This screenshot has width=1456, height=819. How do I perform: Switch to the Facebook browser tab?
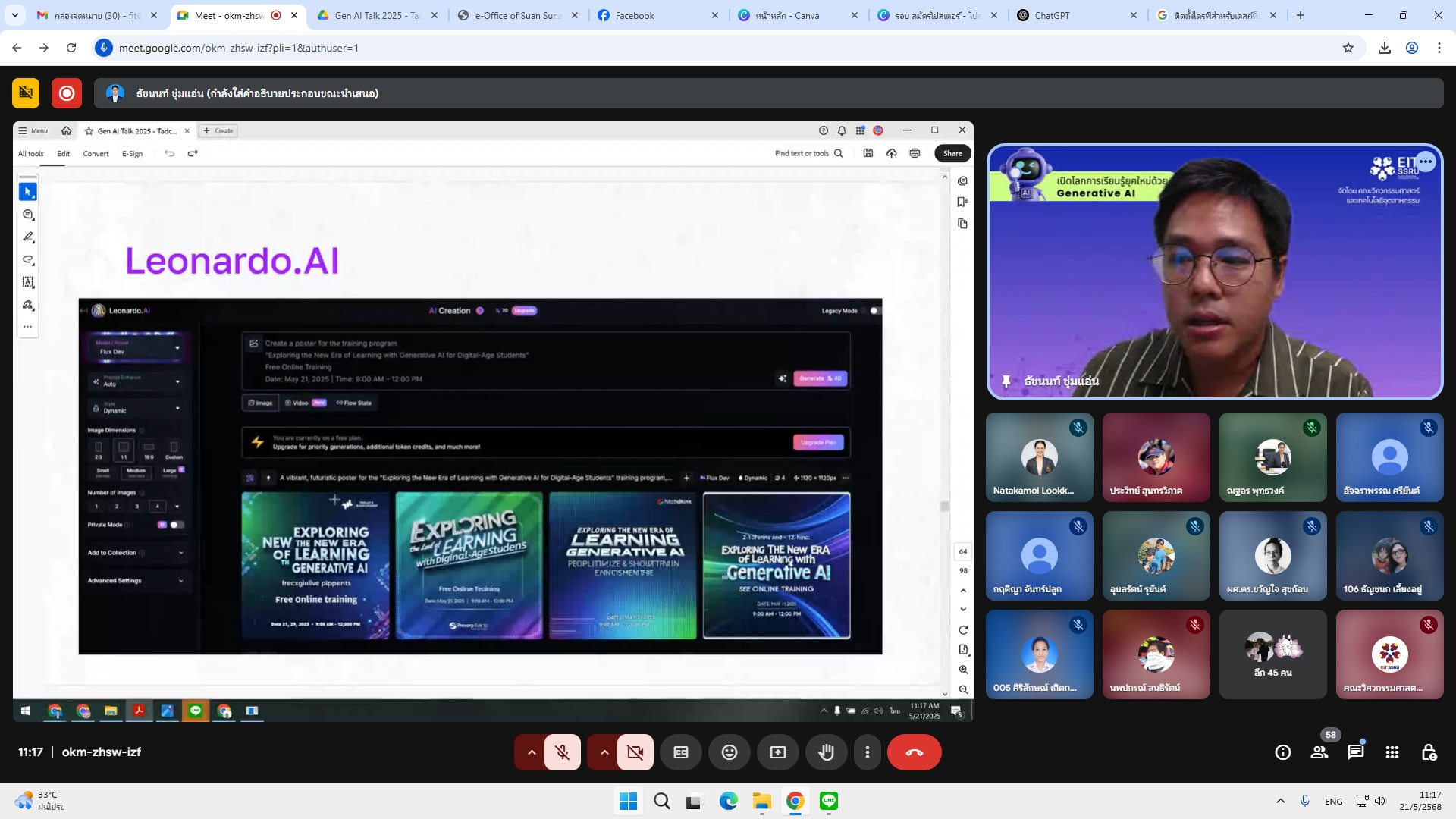click(634, 15)
